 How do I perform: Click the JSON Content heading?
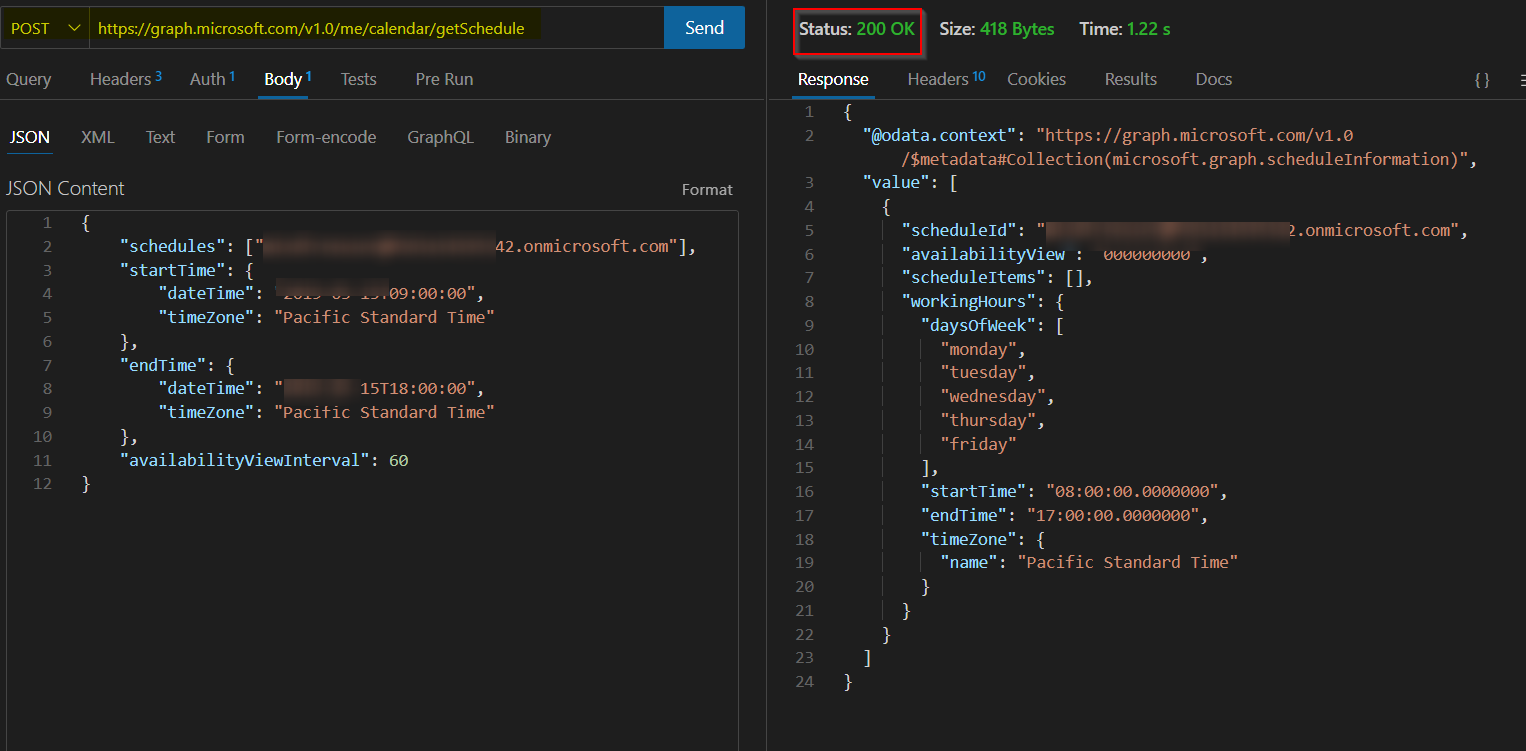(x=65, y=188)
